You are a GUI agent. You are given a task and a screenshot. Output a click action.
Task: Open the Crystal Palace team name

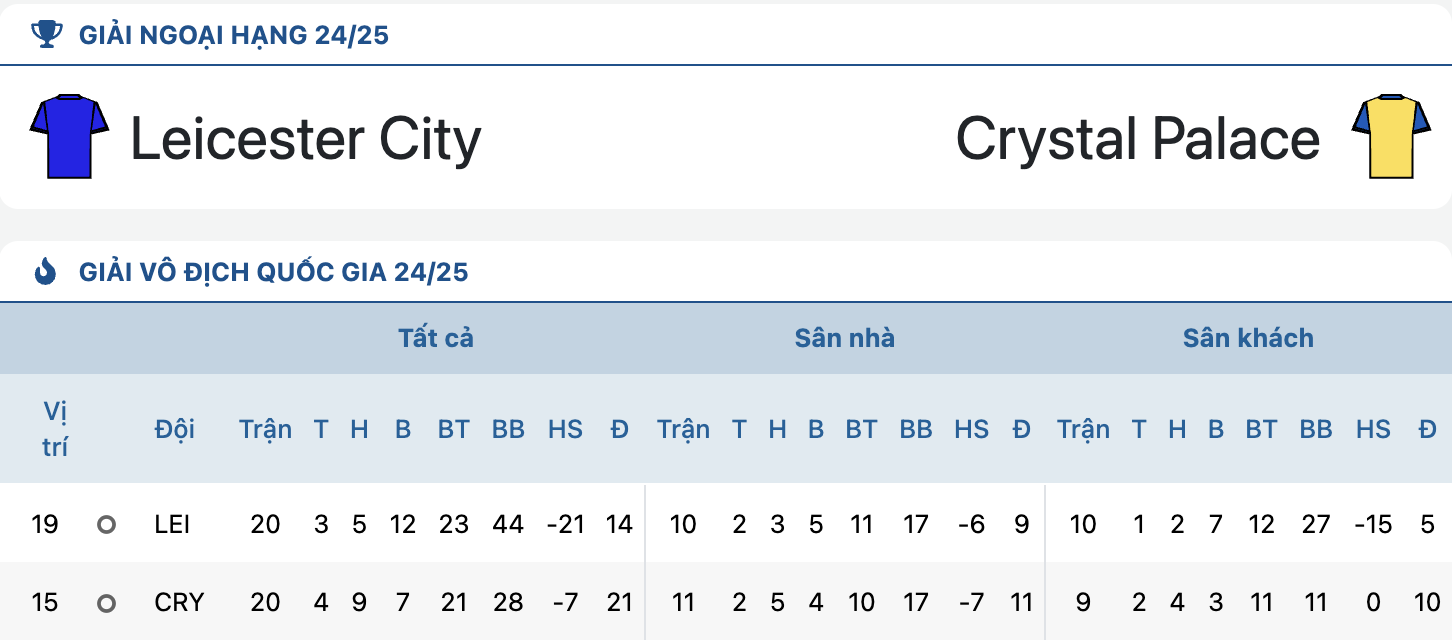point(1138,139)
